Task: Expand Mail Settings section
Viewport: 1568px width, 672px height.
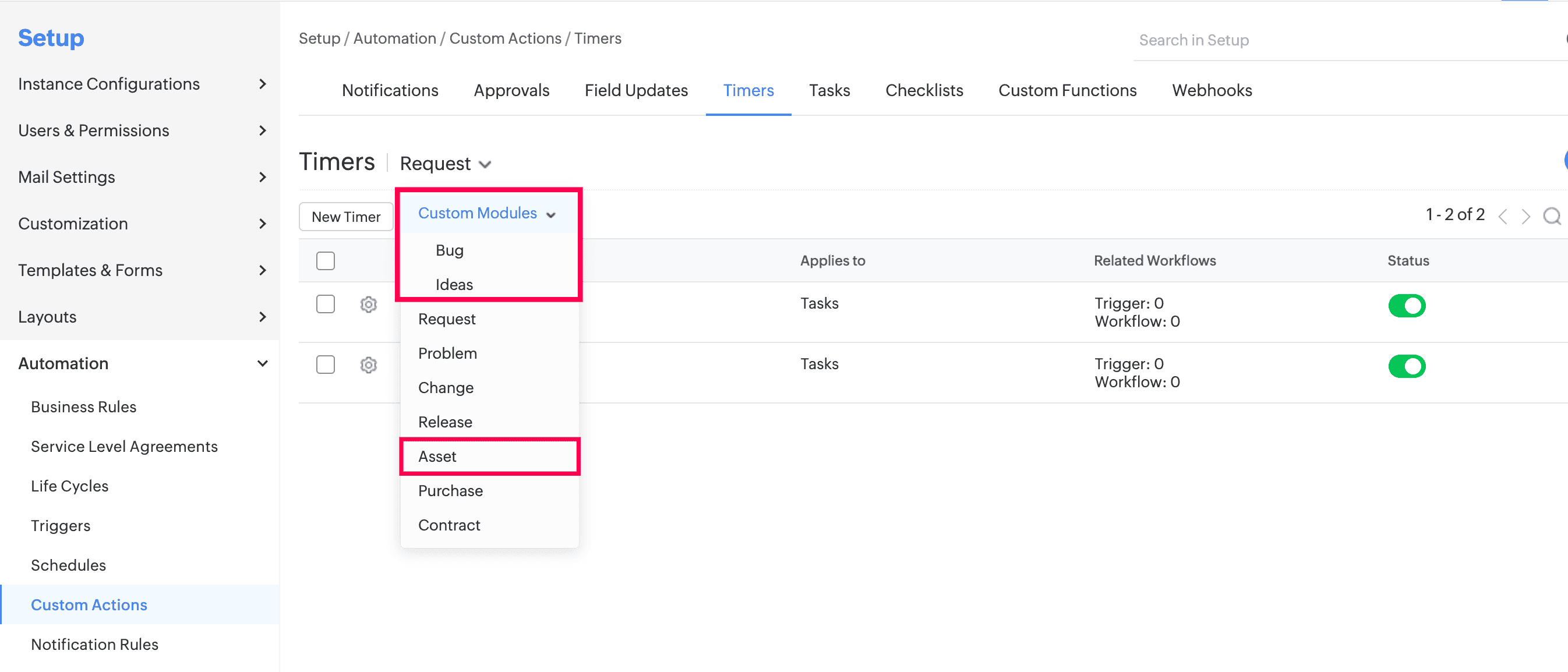Action: point(140,177)
